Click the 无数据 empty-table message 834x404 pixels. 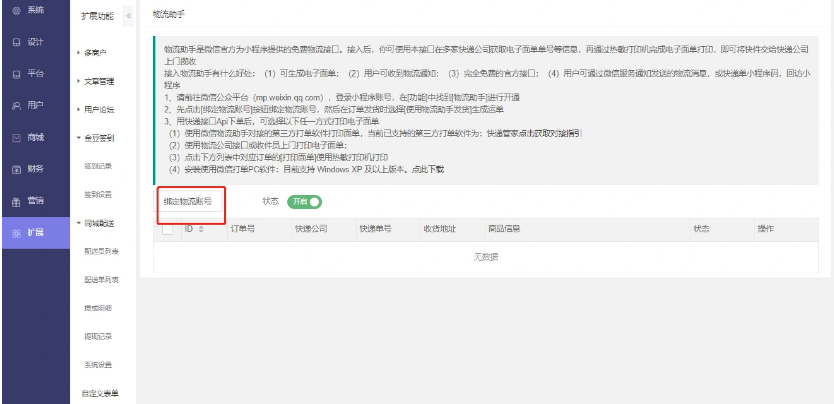pyautogui.click(x=486, y=257)
